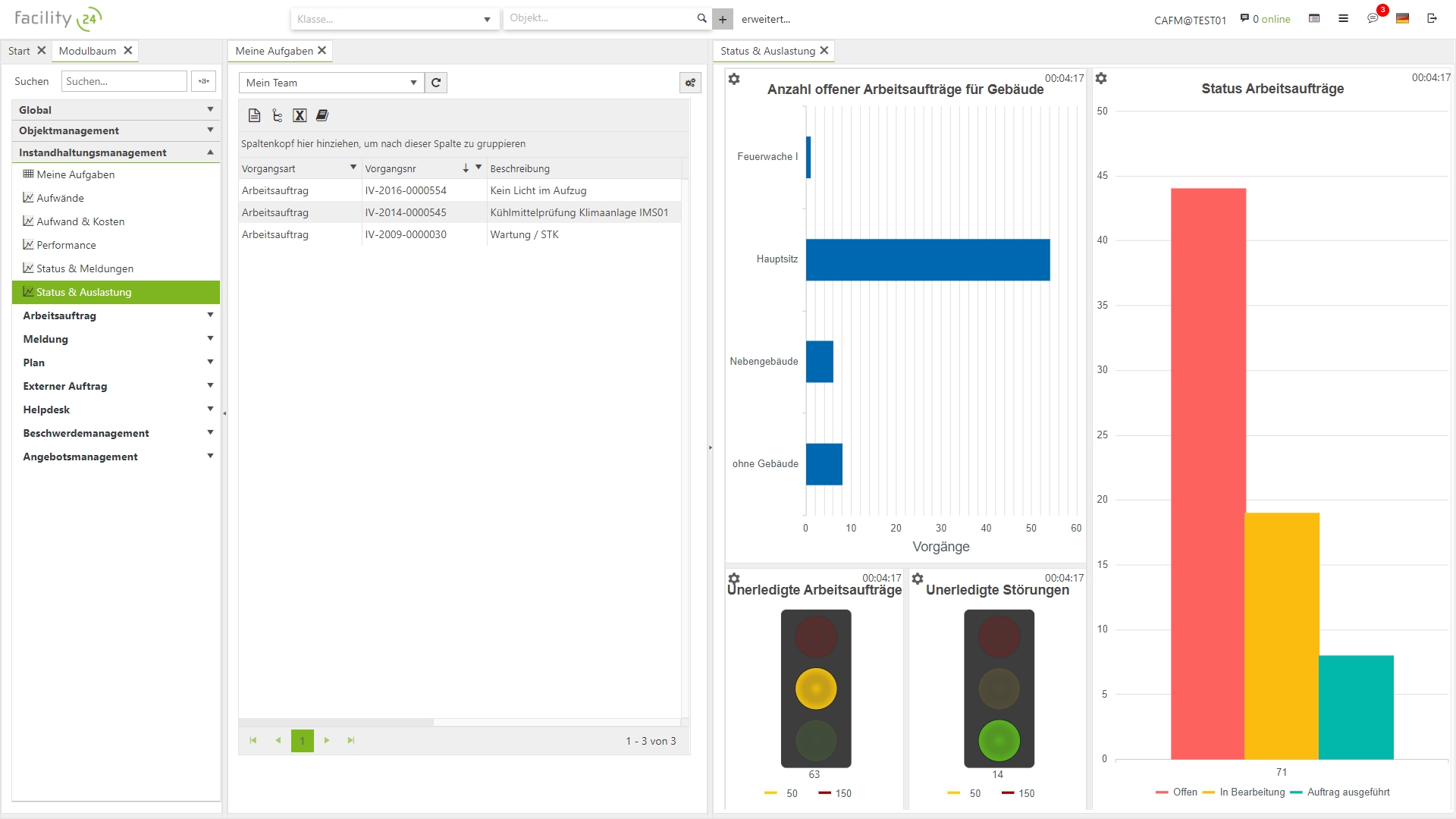This screenshot has width=1456, height=819.
Task: Click the tree structure icon in grid toolbar
Action: [x=277, y=115]
